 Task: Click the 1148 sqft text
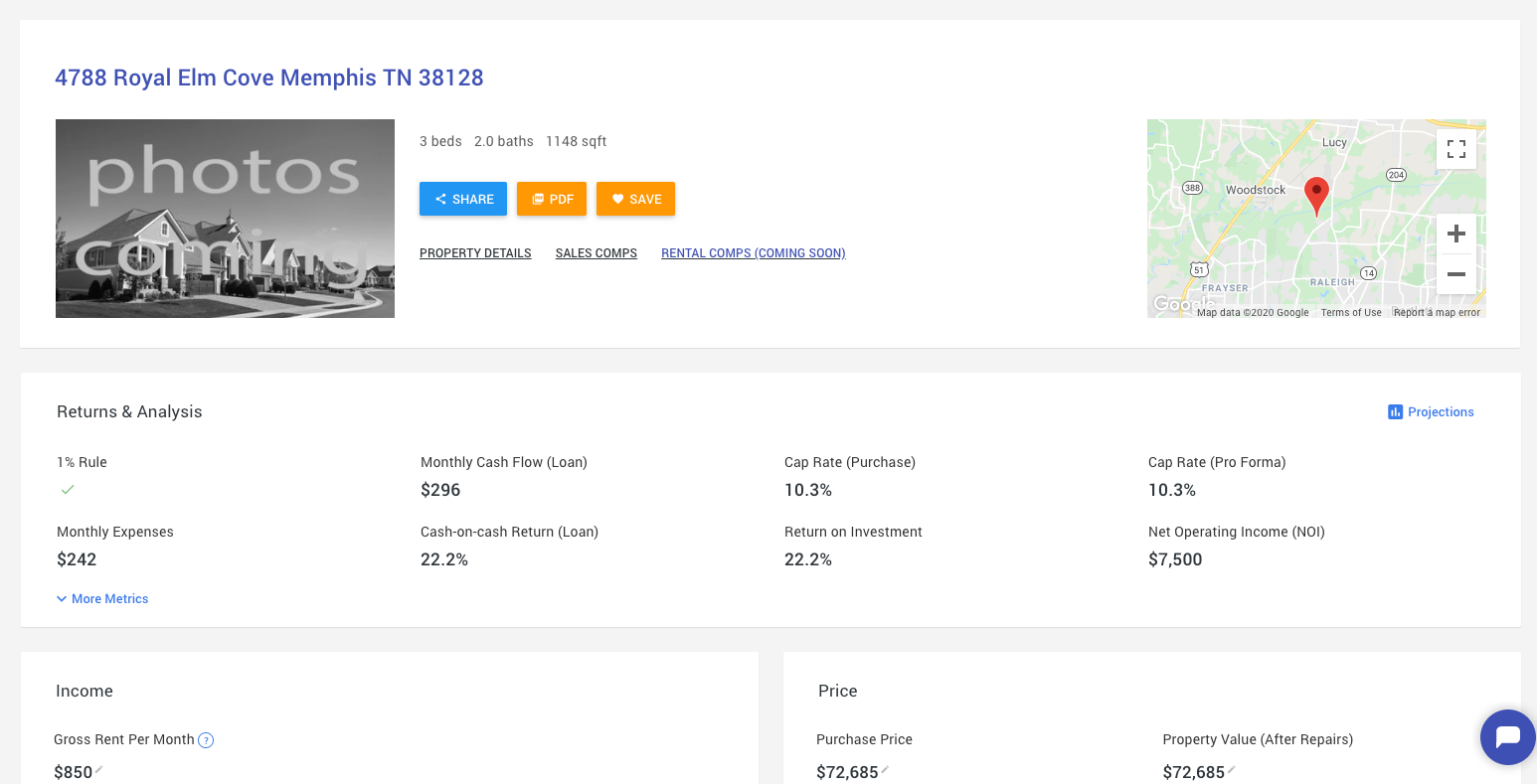[577, 141]
